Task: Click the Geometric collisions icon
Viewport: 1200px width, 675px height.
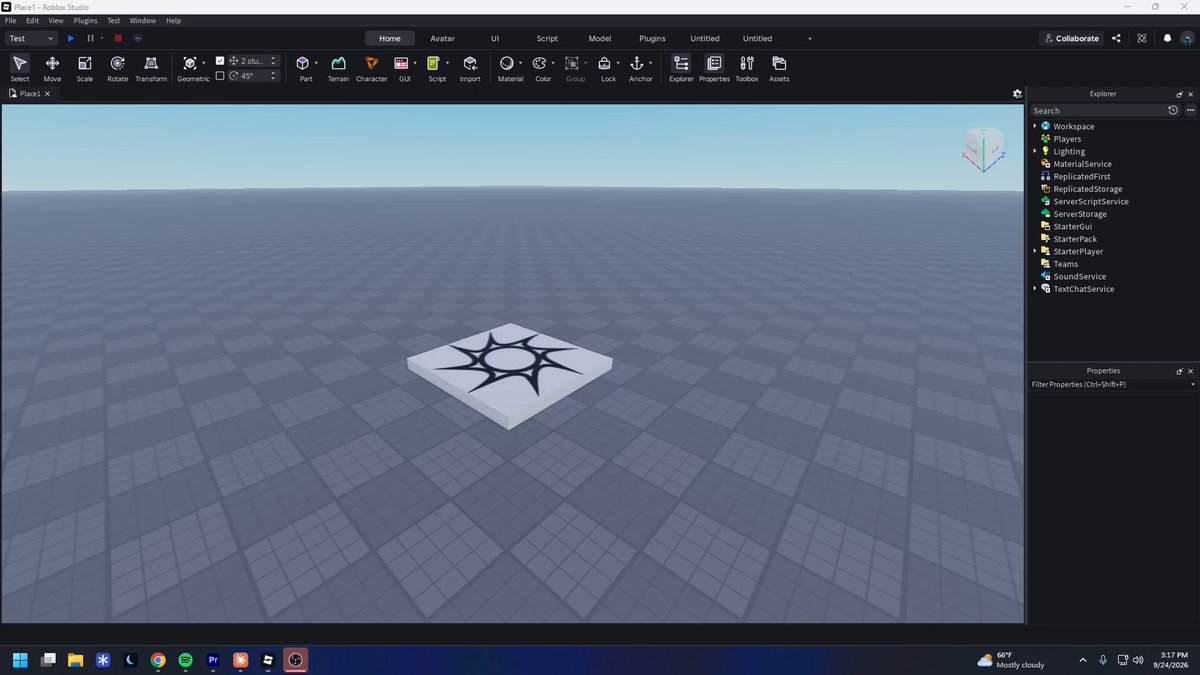Action: [190, 63]
